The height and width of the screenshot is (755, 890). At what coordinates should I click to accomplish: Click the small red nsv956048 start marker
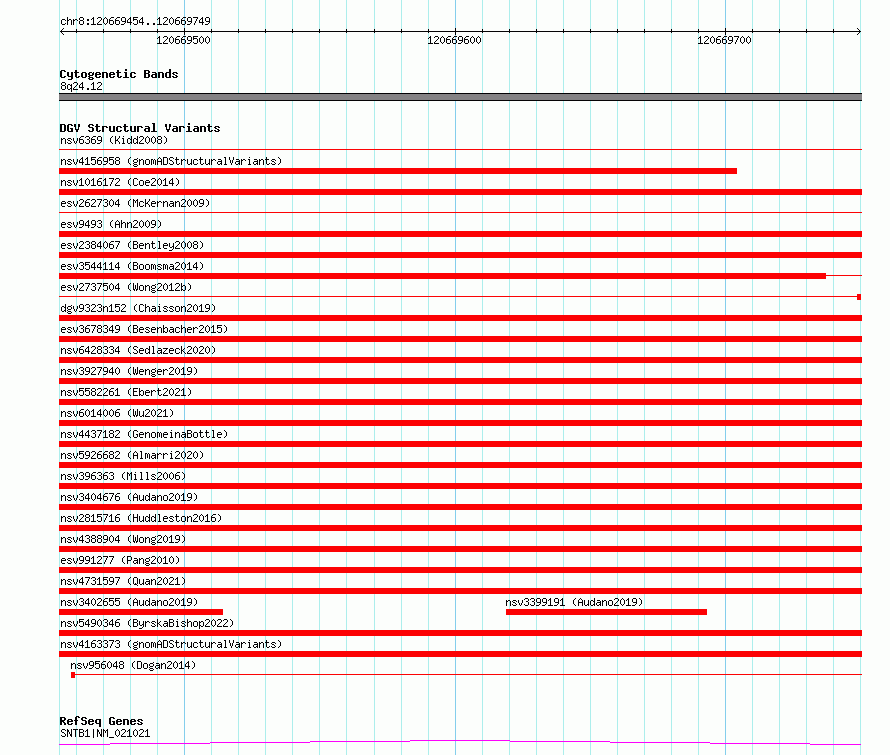coord(73,675)
